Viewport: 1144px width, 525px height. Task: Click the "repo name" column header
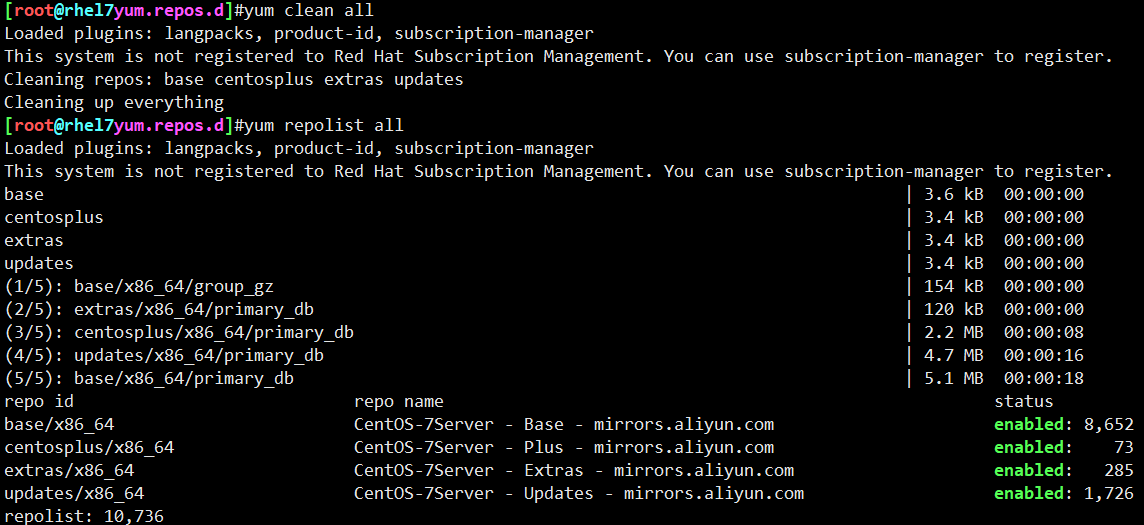399,402
